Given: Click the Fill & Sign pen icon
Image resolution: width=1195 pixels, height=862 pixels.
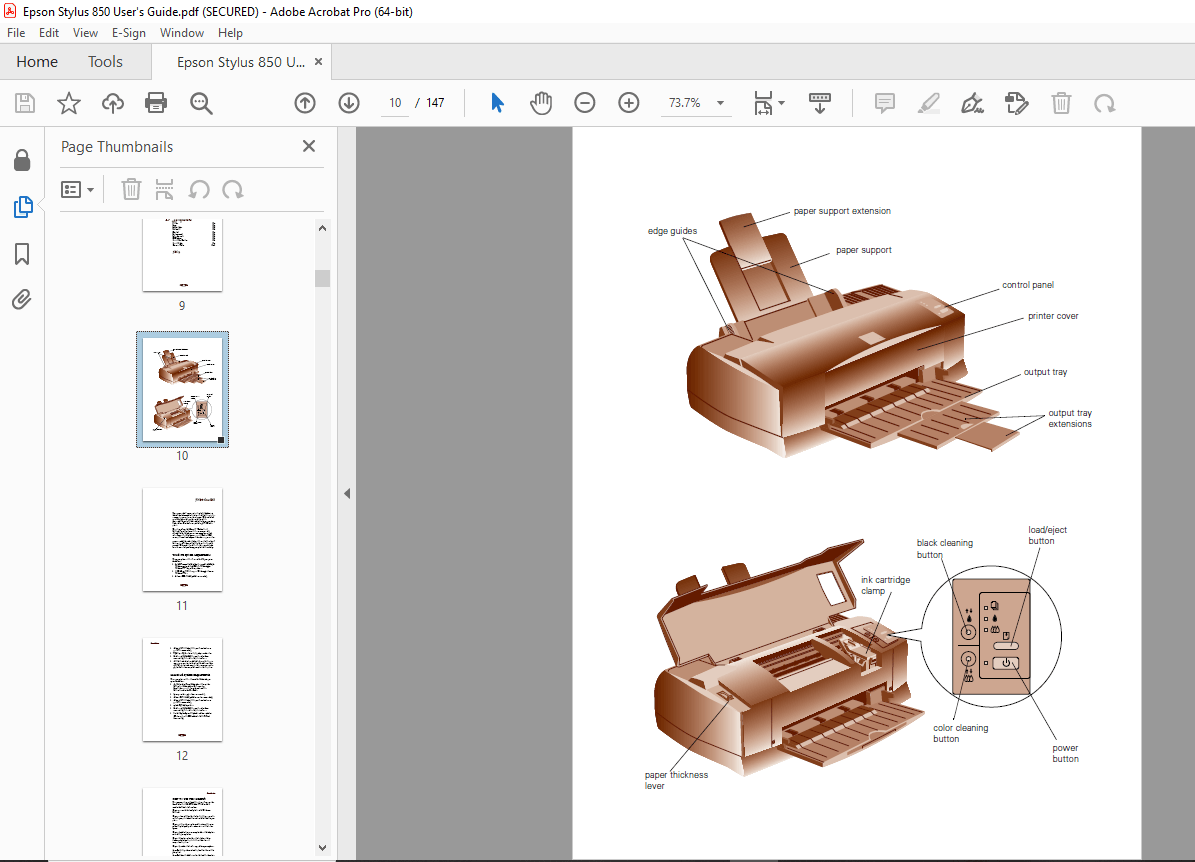Looking at the screenshot, I should [971, 103].
